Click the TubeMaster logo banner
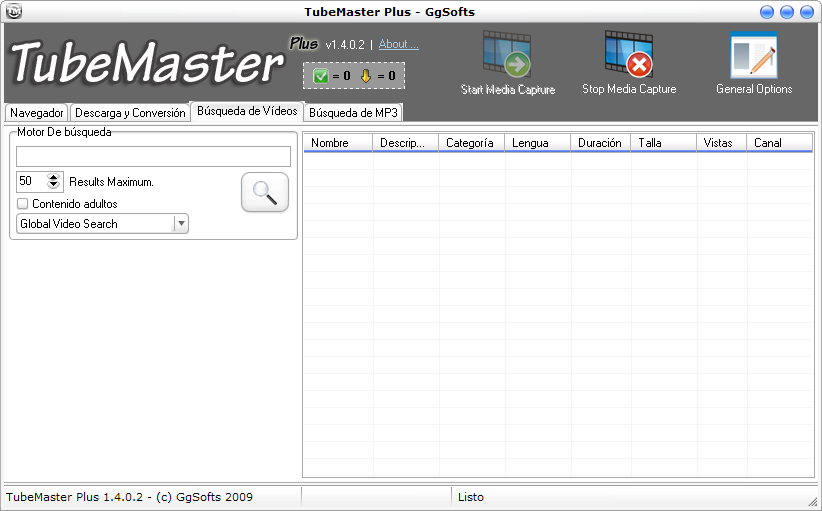822x511 pixels. tap(145, 65)
